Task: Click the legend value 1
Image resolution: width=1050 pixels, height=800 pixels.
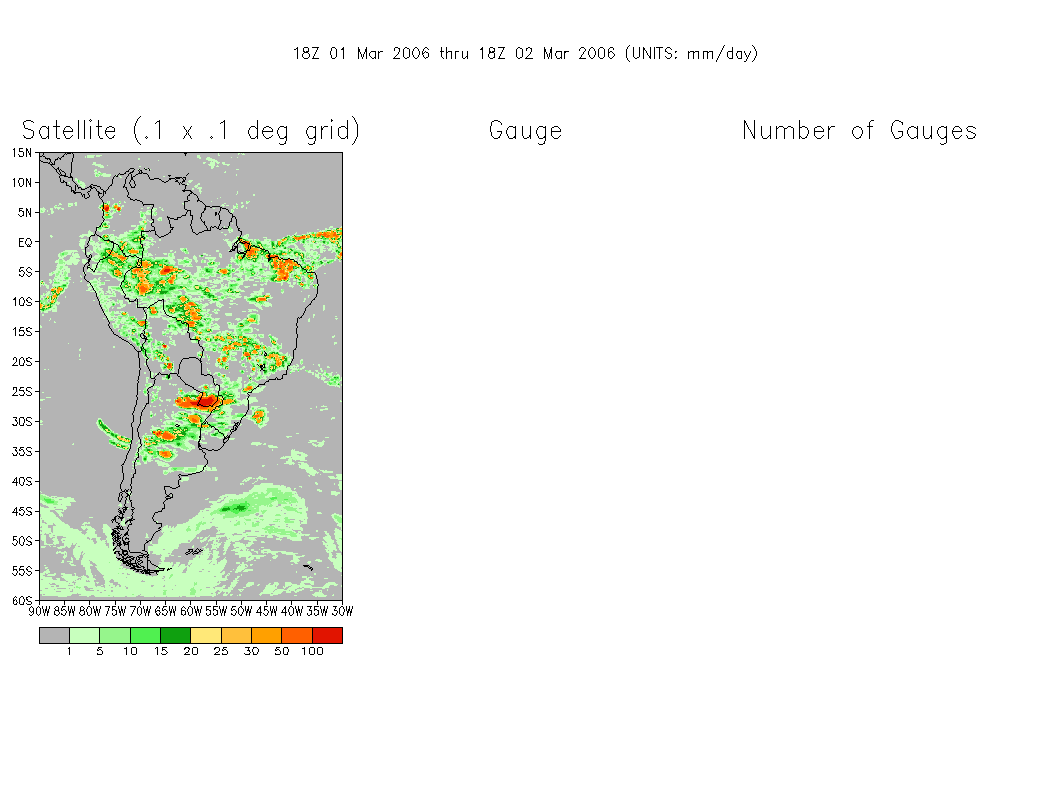Action: (x=69, y=651)
